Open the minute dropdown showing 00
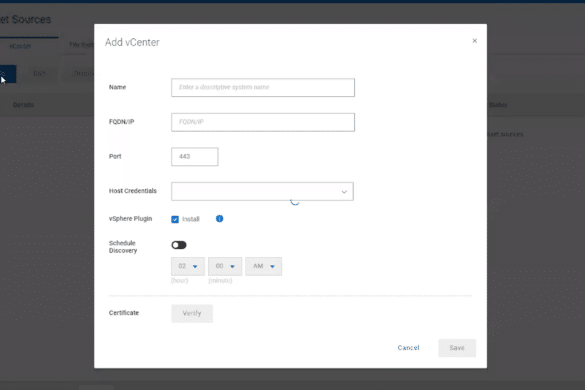 [x=225, y=266]
